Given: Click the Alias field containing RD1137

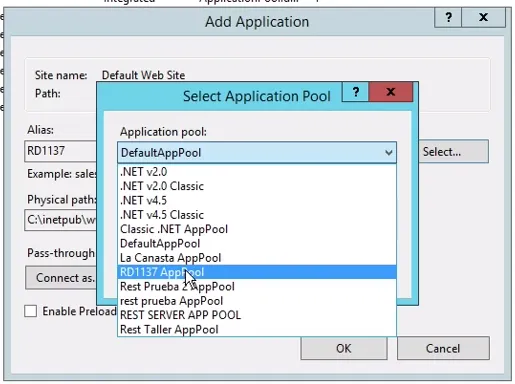Looking at the screenshot, I should point(61,151).
